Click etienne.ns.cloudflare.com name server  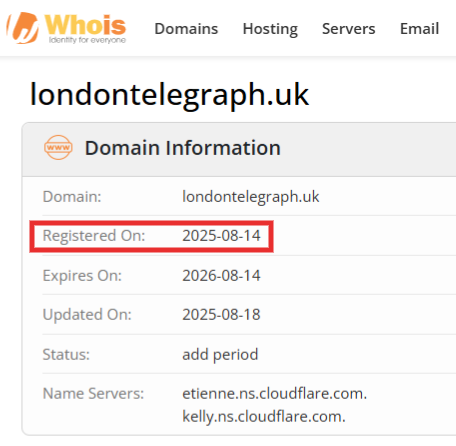click(x=274, y=394)
